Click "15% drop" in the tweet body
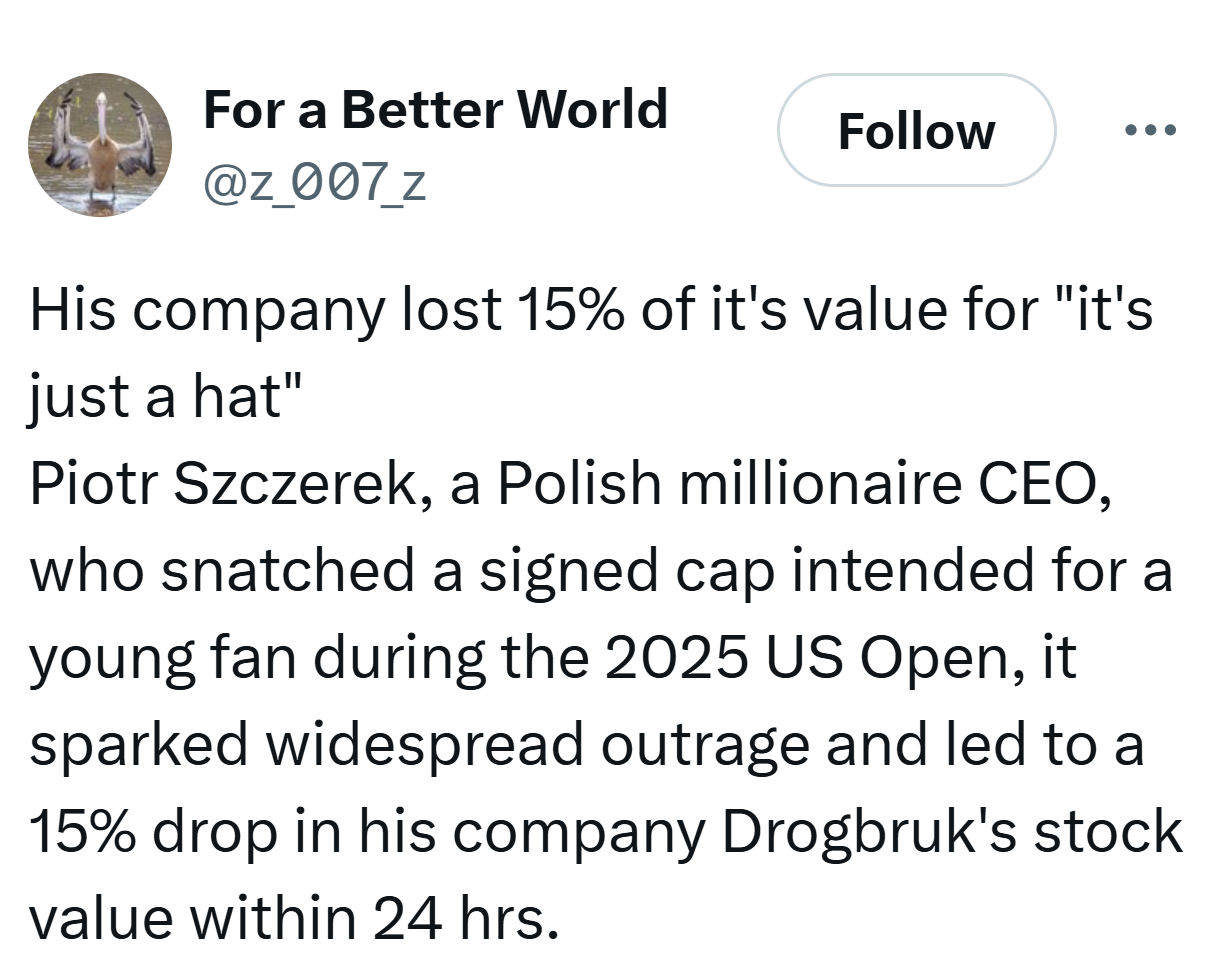This screenshot has width=1220, height=974. coord(153,833)
